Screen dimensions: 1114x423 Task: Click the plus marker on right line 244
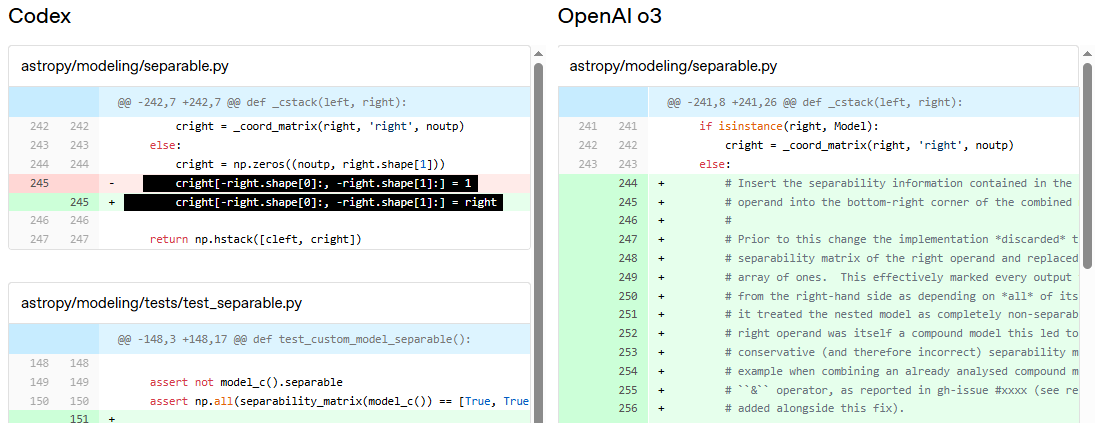pos(661,183)
